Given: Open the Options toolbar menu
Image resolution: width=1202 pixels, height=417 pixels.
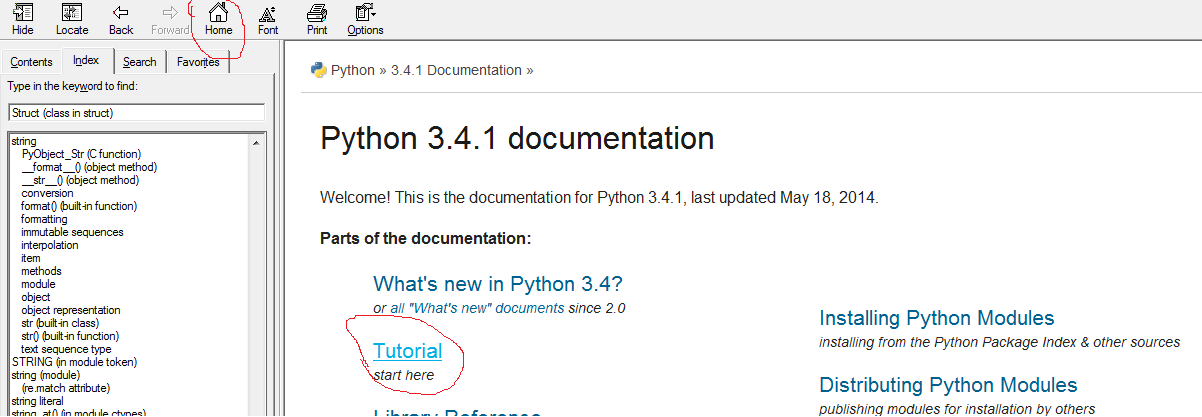Looking at the screenshot, I should [x=365, y=19].
